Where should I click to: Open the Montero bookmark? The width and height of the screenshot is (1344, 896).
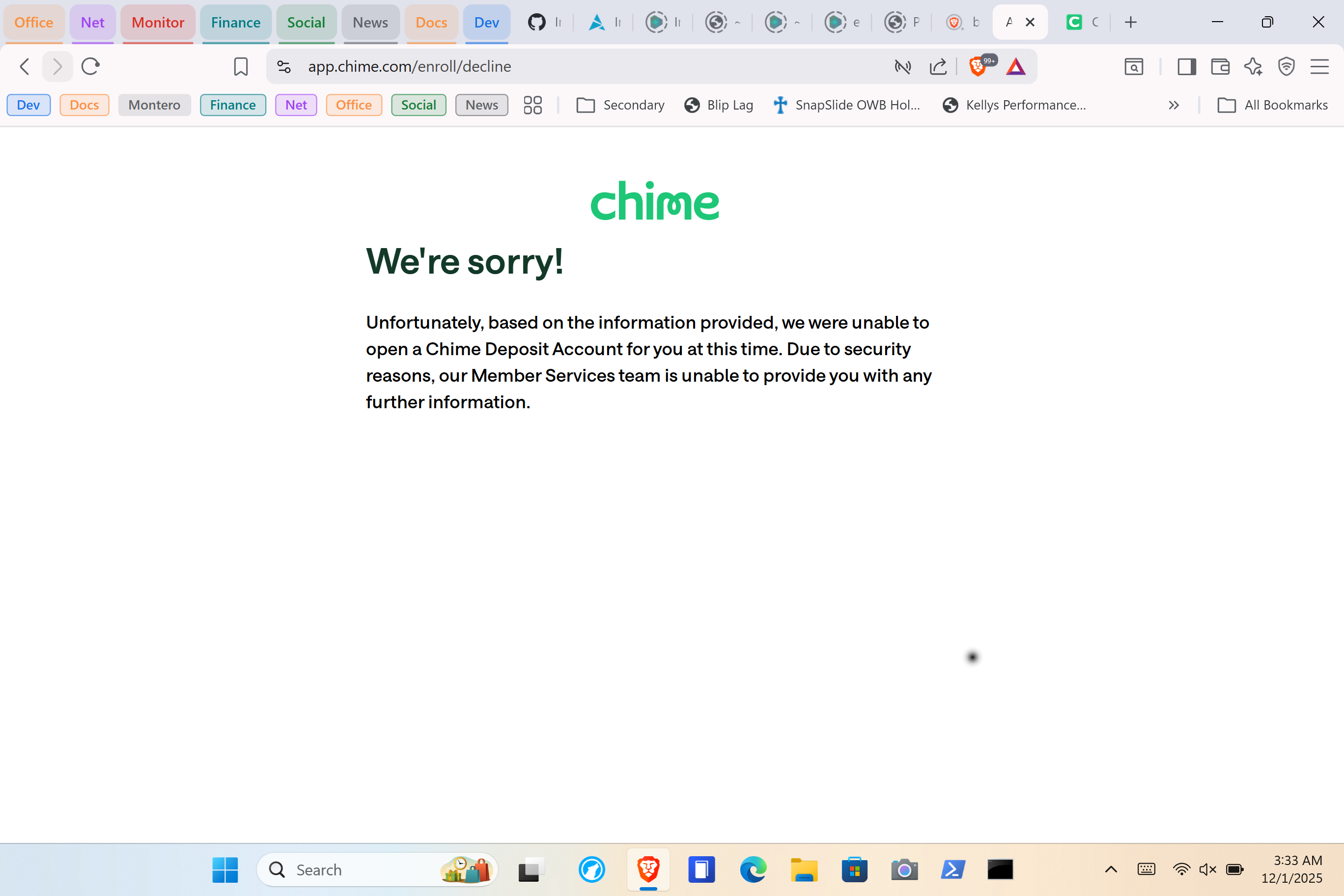154,105
